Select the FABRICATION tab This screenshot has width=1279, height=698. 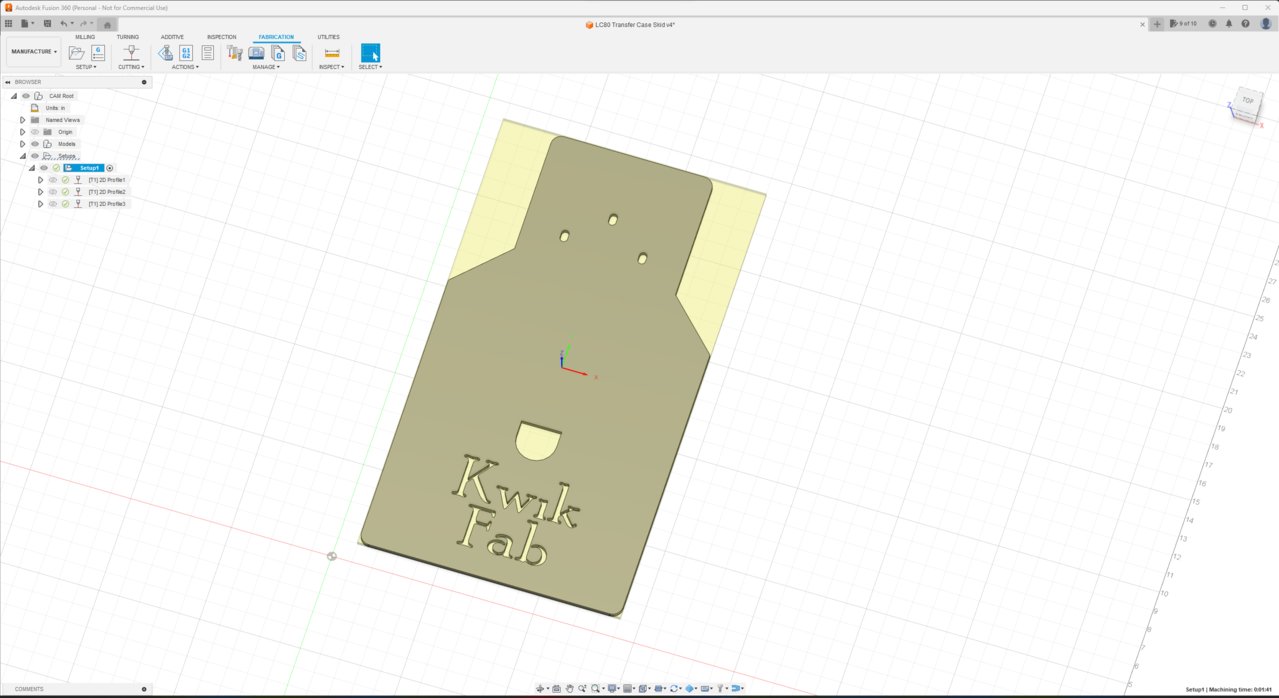coord(276,37)
